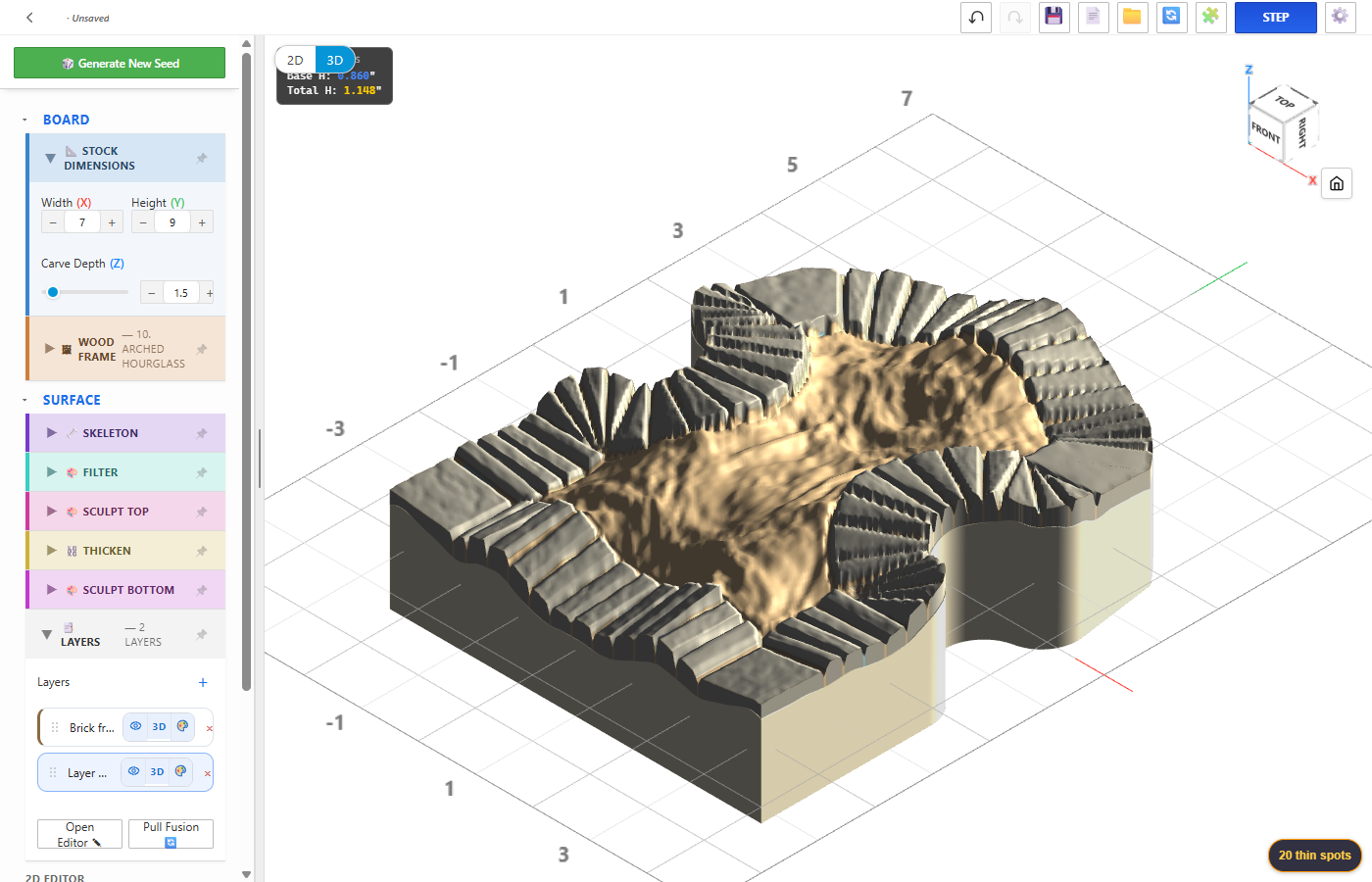
Task: Collapse the Stock Dimensions section
Action: pos(50,158)
